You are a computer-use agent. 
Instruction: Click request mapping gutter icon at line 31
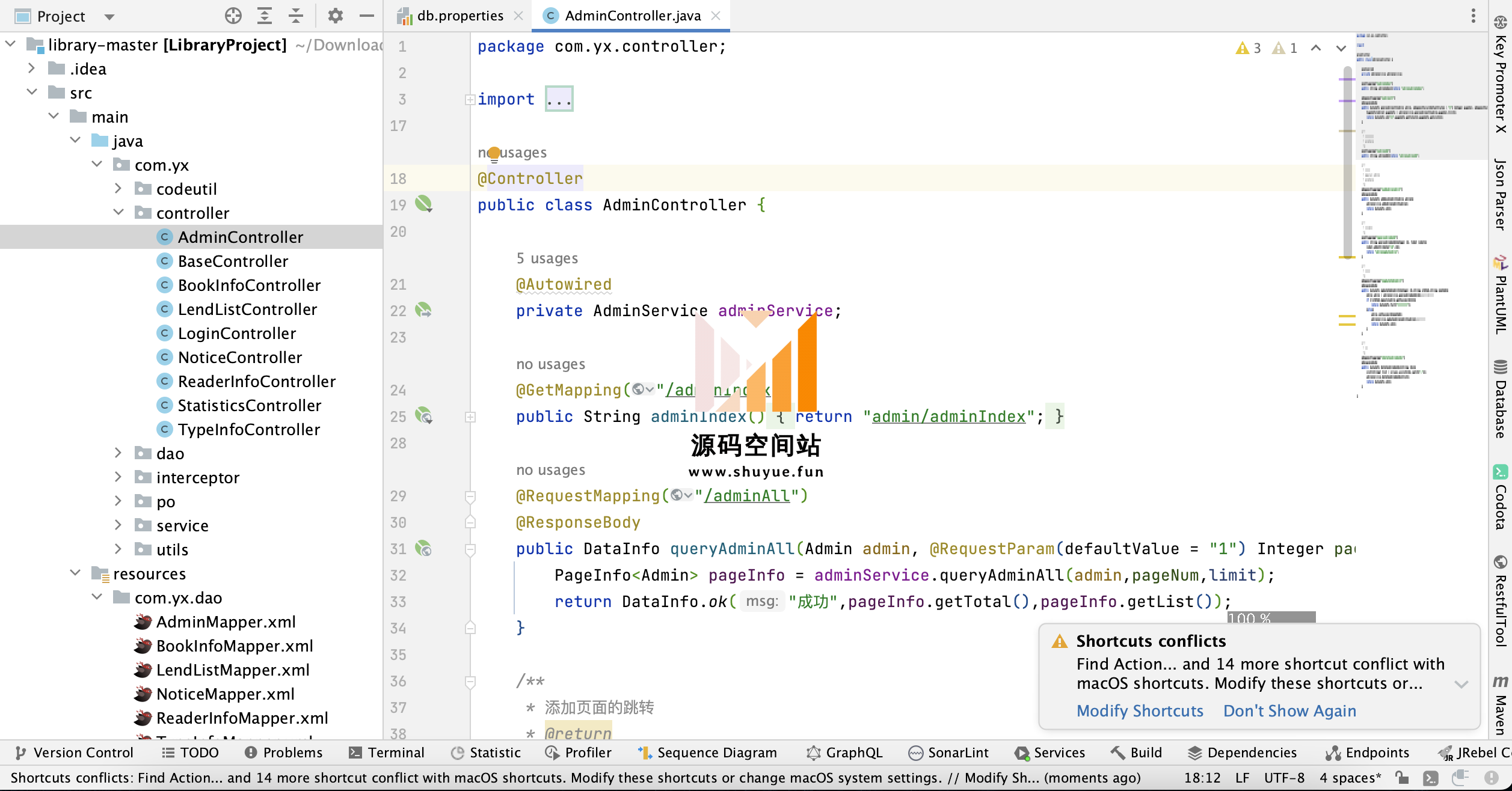click(423, 548)
